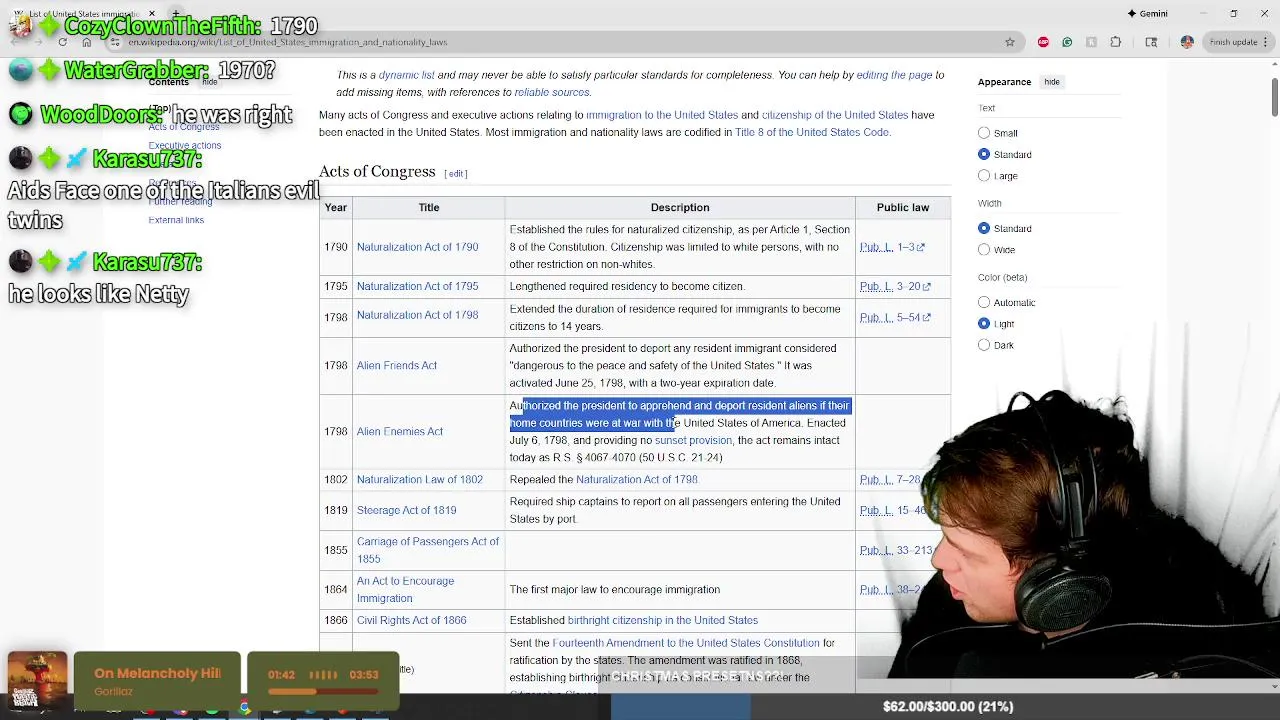Open the Pub. L. 1–3 external link icon
Viewport: 1280px width, 720px height.
click(921, 247)
